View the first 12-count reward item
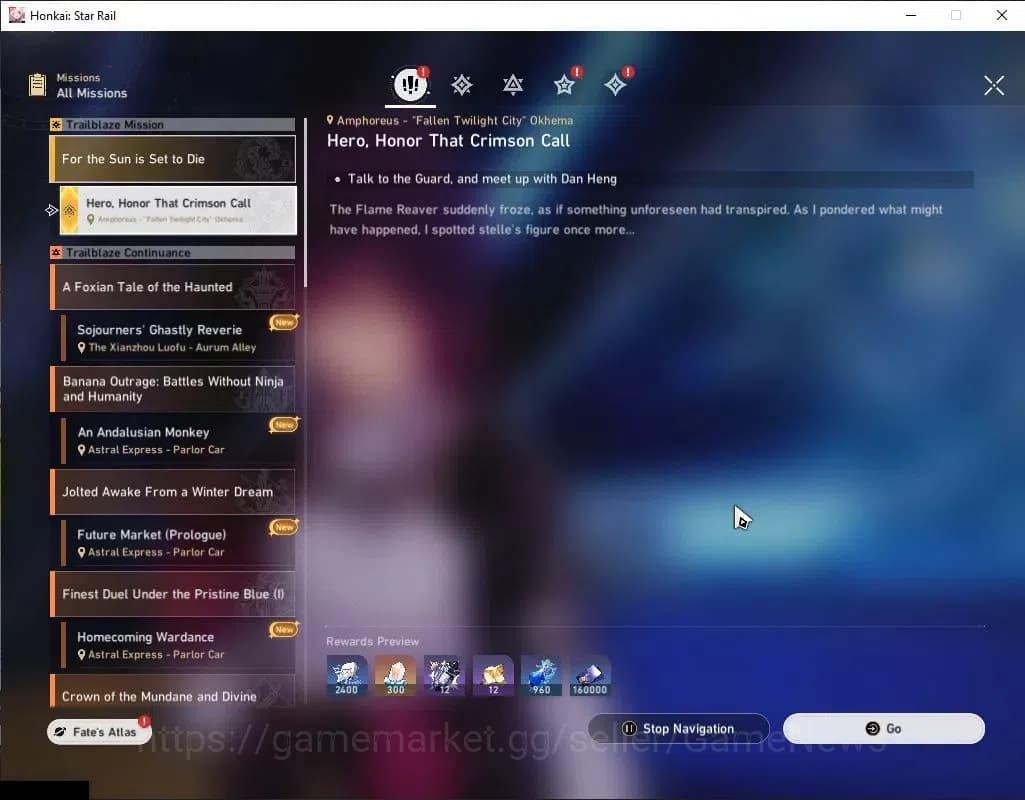Screen dimensions: 1025x800 [x=445, y=675]
